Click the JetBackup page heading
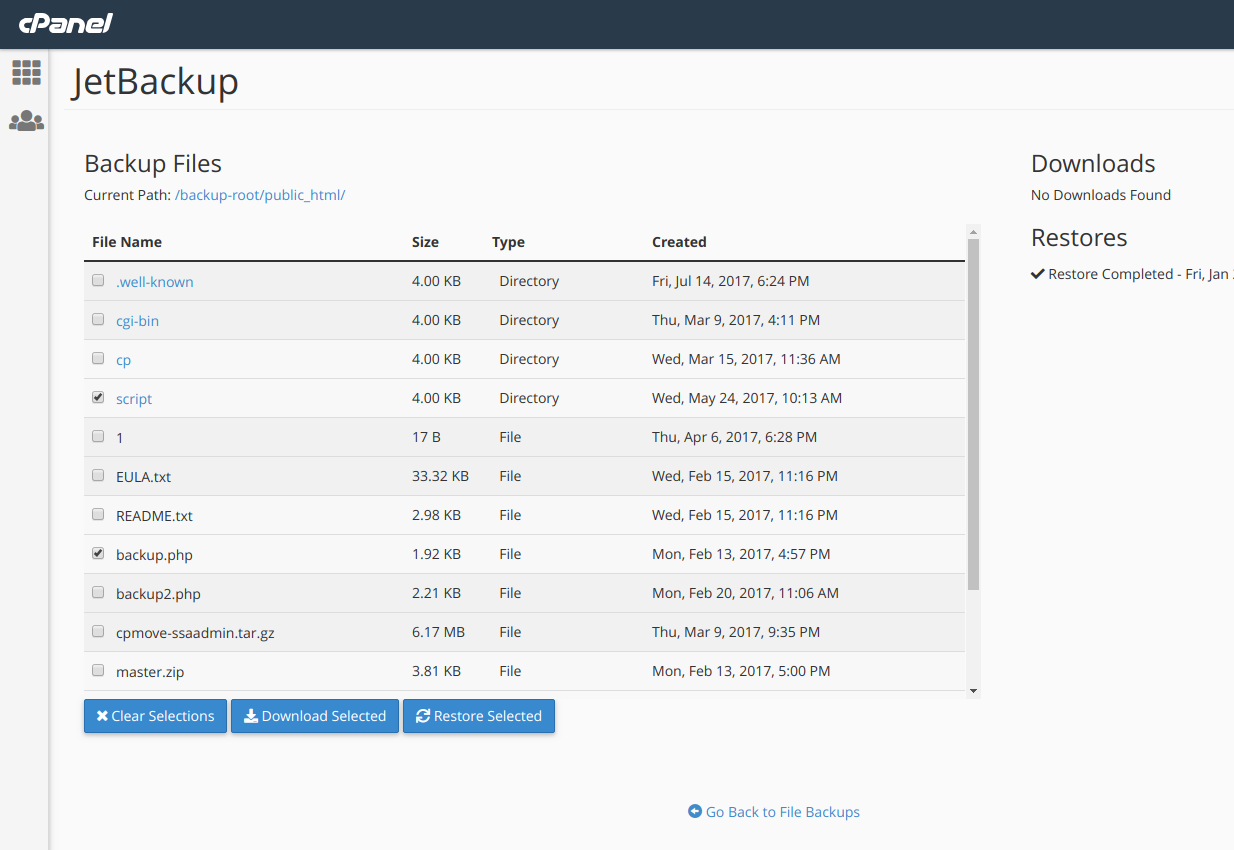 tap(155, 82)
